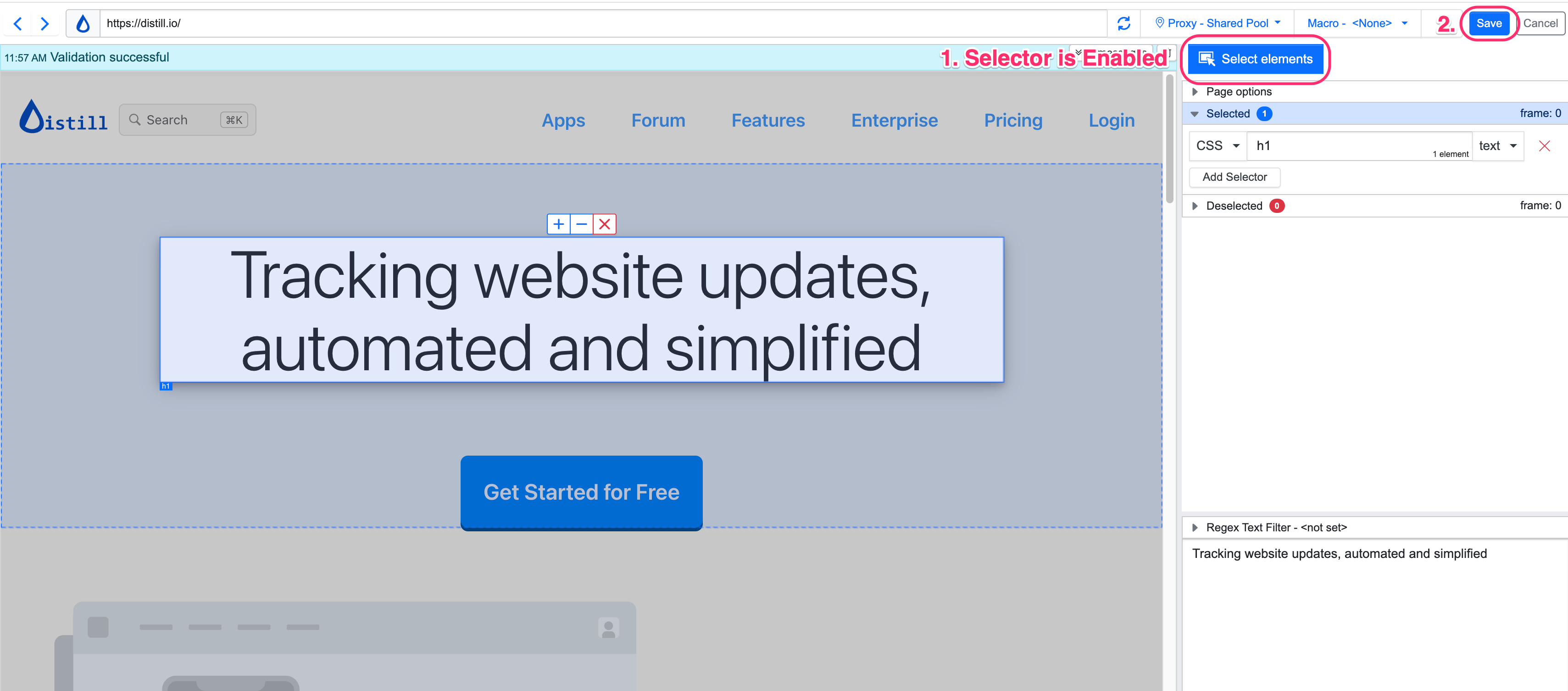Screen dimensions: 1568x691
Task: Narrow selection with the minus icon
Action: tap(581, 224)
